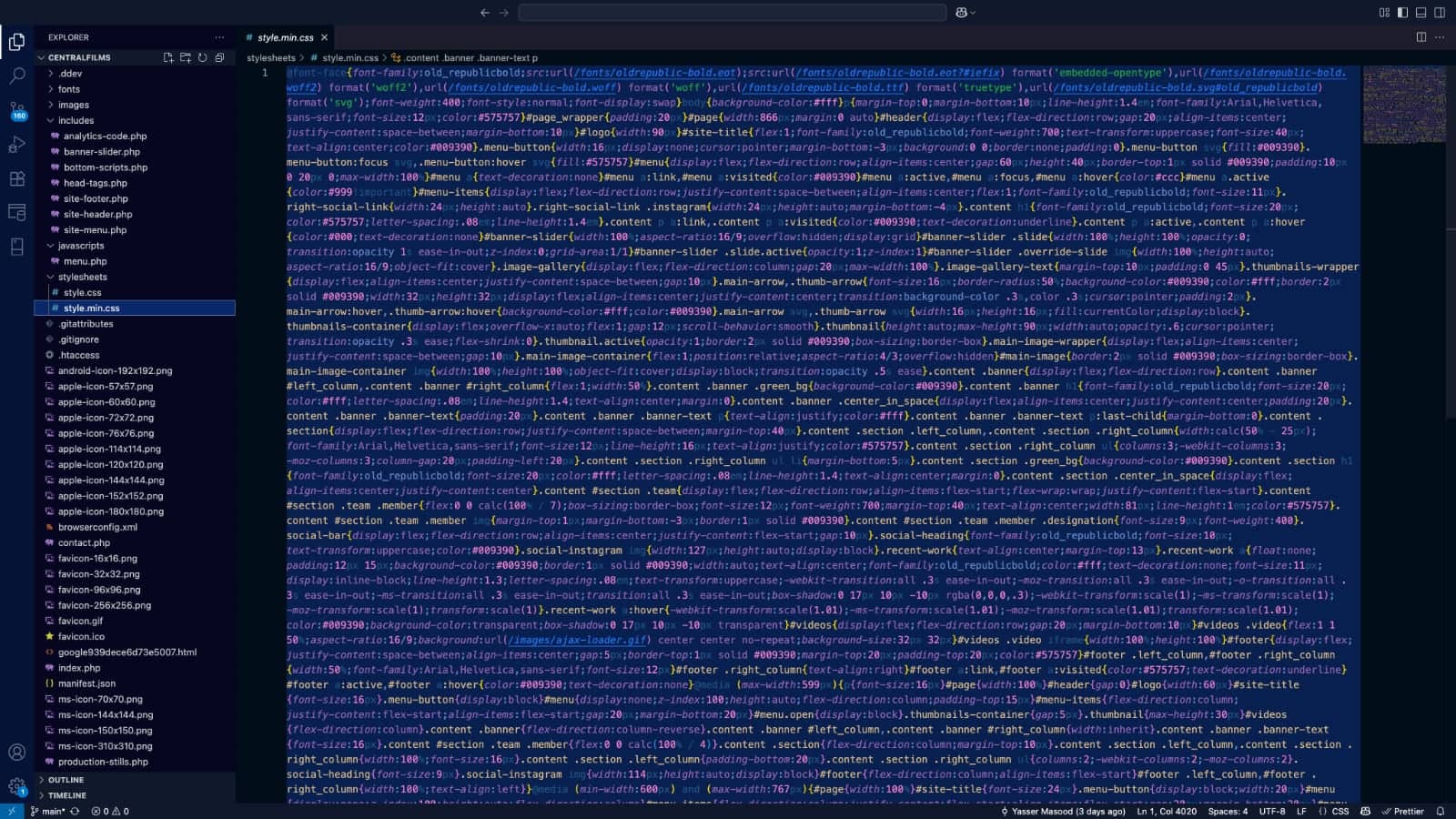Open site-header.php from the file tree
Image resolution: width=1456 pixels, height=819 pixels.
pos(97,215)
